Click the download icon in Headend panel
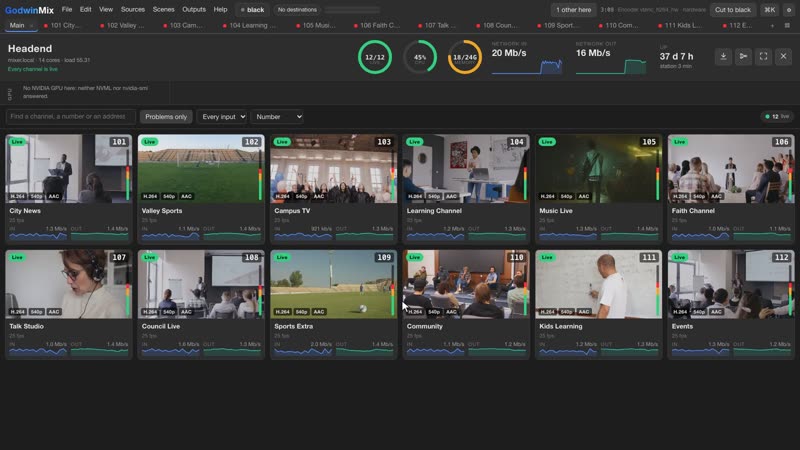800x450 pixels. coord(723,56)
